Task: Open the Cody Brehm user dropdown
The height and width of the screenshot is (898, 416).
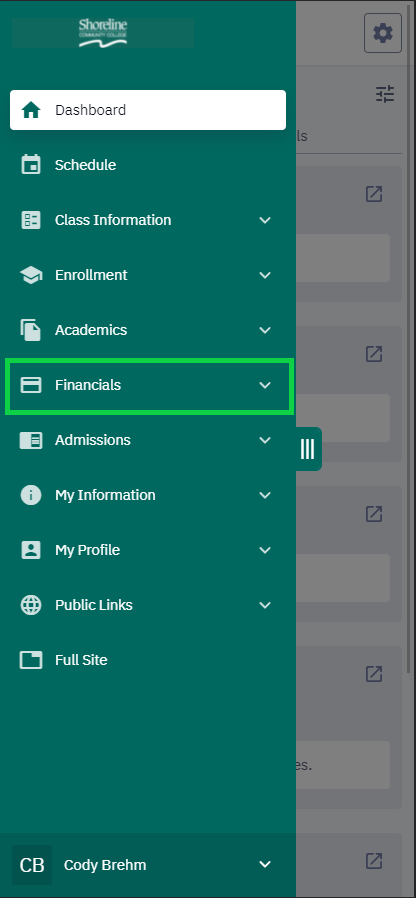Action: 148,865
